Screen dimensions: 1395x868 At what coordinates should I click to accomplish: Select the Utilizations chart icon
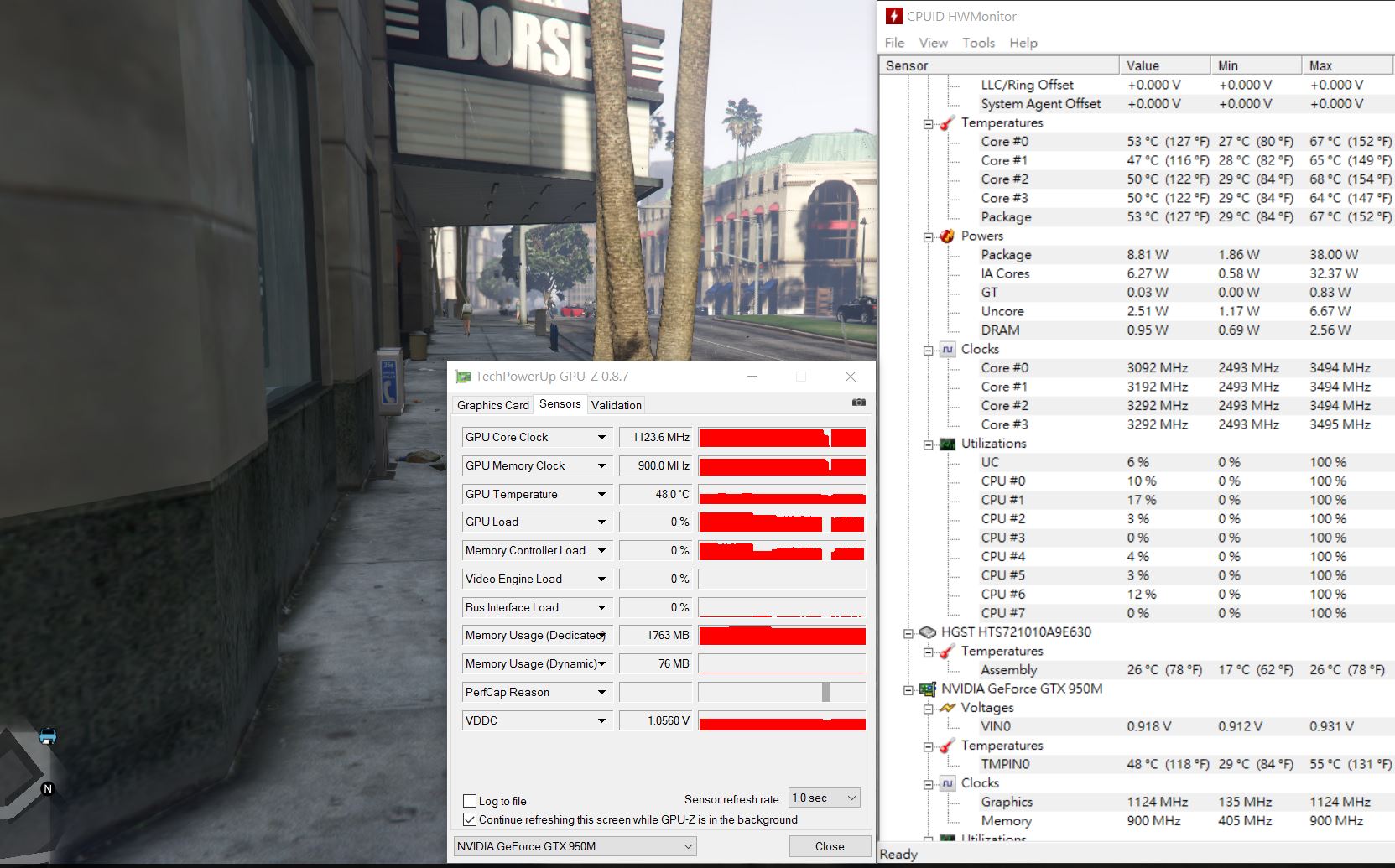click(947, 444)
